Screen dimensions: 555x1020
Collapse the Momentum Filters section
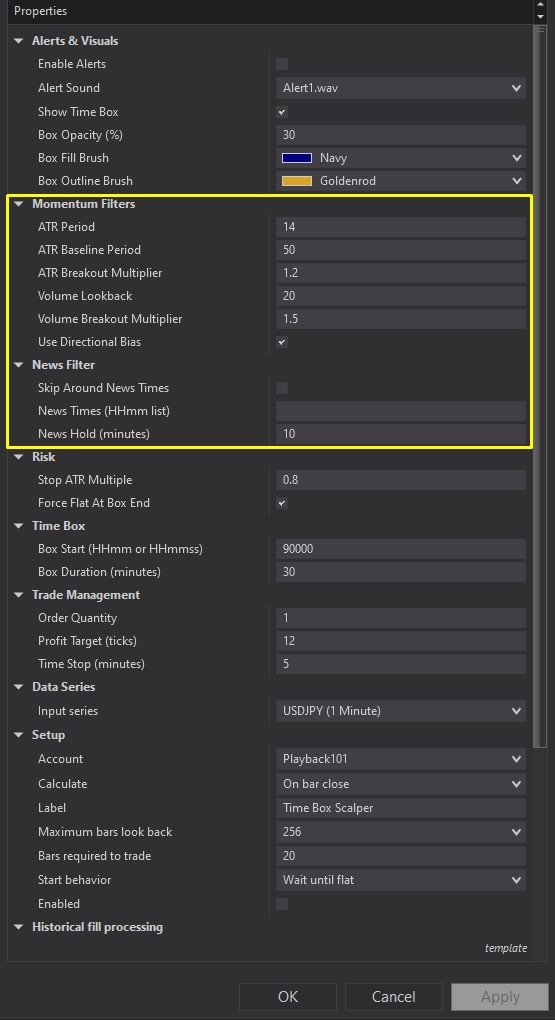[x=18, y=204]
